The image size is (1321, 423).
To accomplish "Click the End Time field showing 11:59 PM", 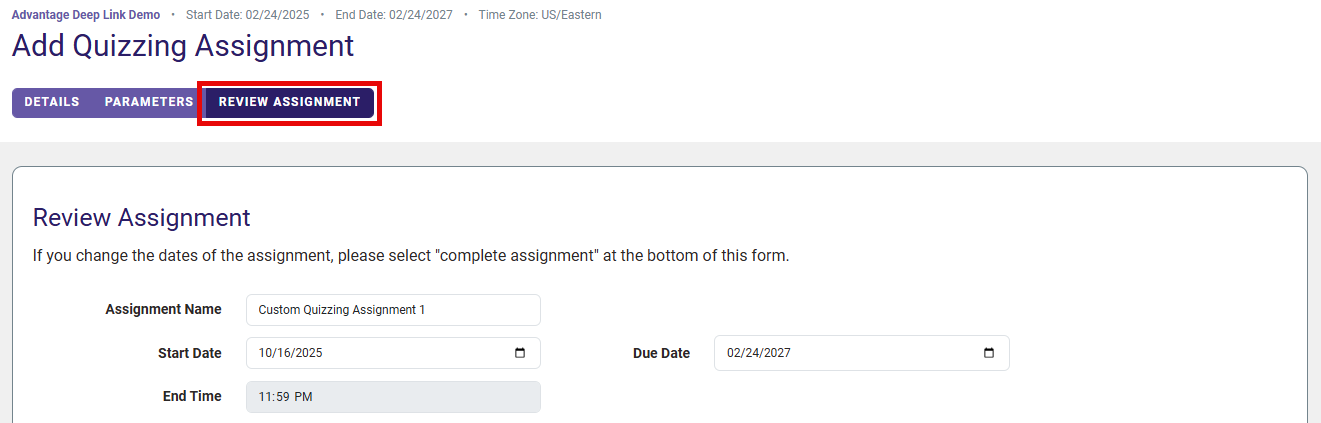I will pos(392,397).
